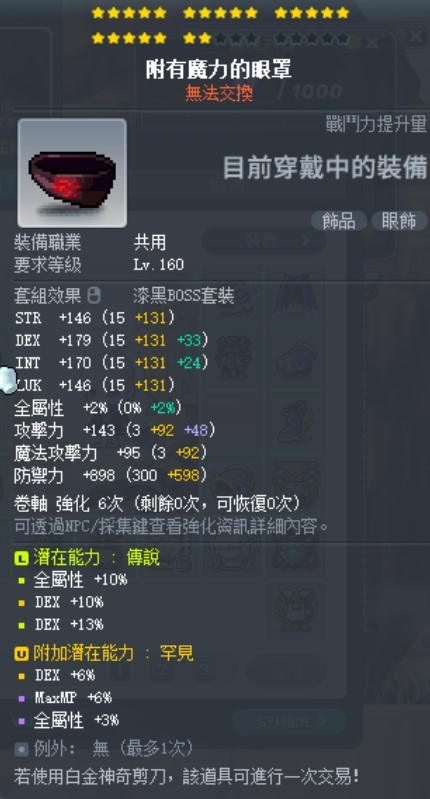Click the item name 附有魔力的眼罩
430x799 pixels.
(219, 70)
